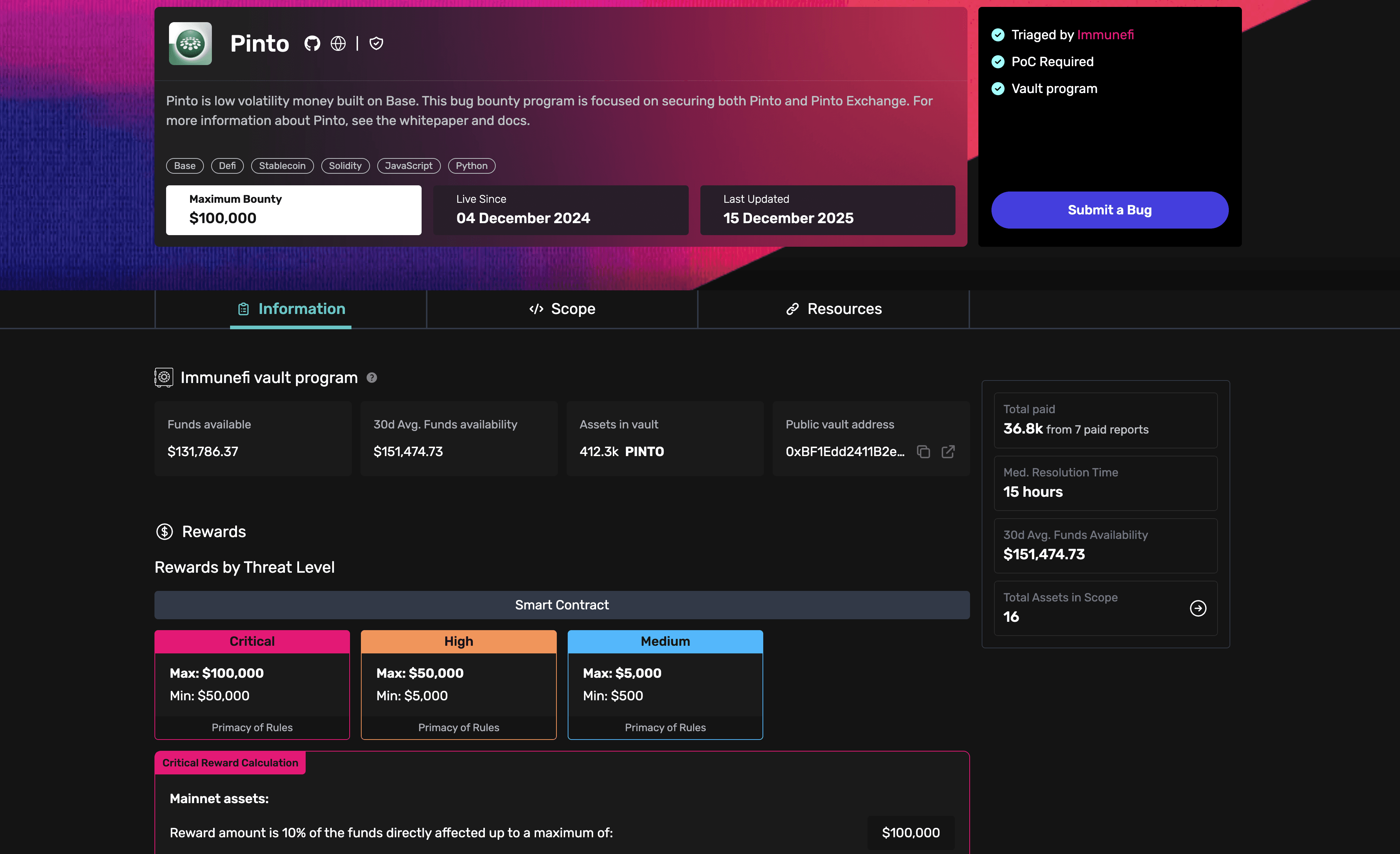Copy the public vault address
1400x854 pixels.
pos(923,452)
